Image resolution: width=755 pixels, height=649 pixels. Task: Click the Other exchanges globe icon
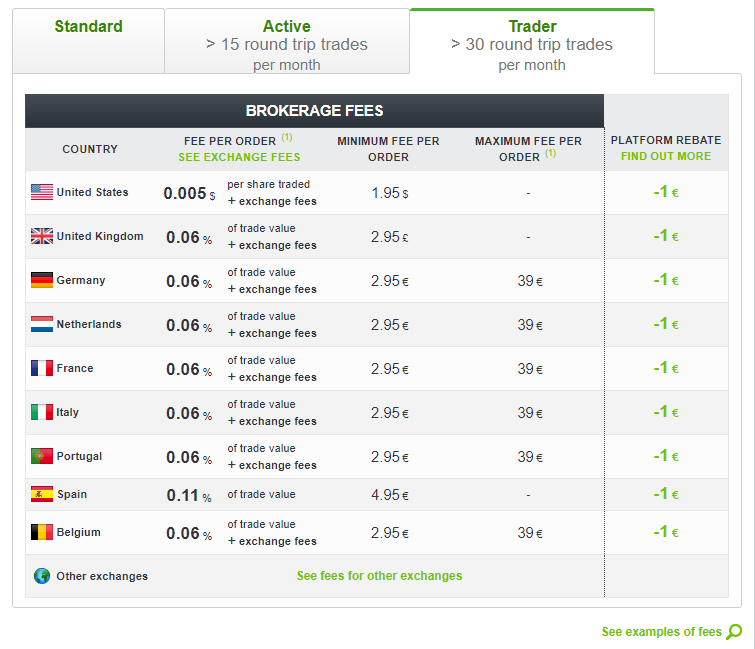point(42,576)
